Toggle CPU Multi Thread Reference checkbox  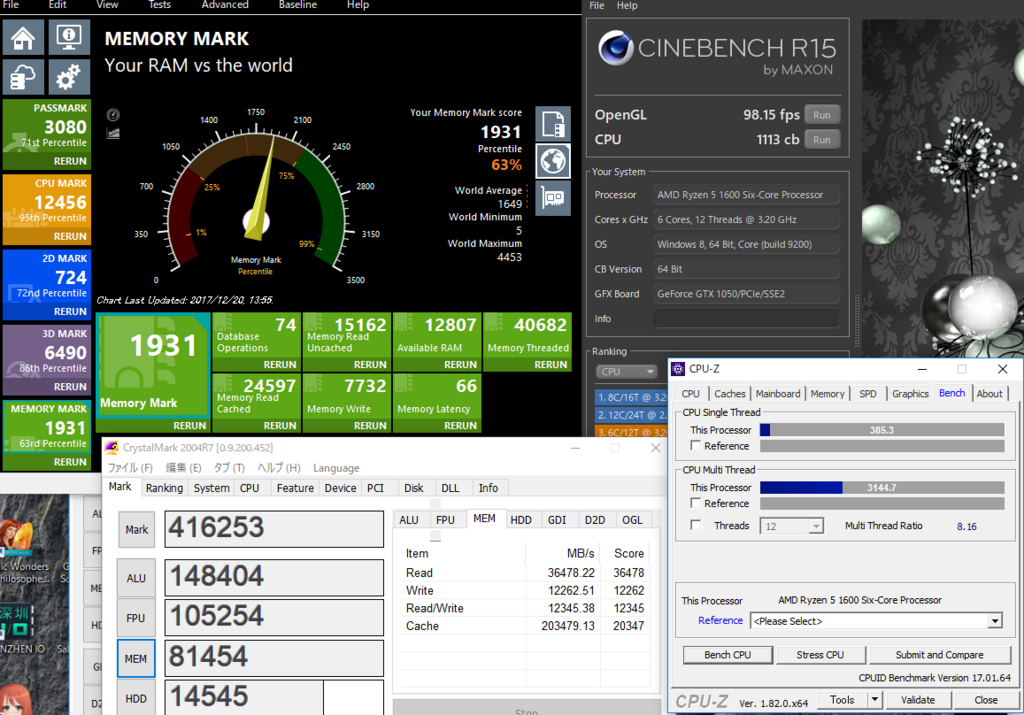696,503
